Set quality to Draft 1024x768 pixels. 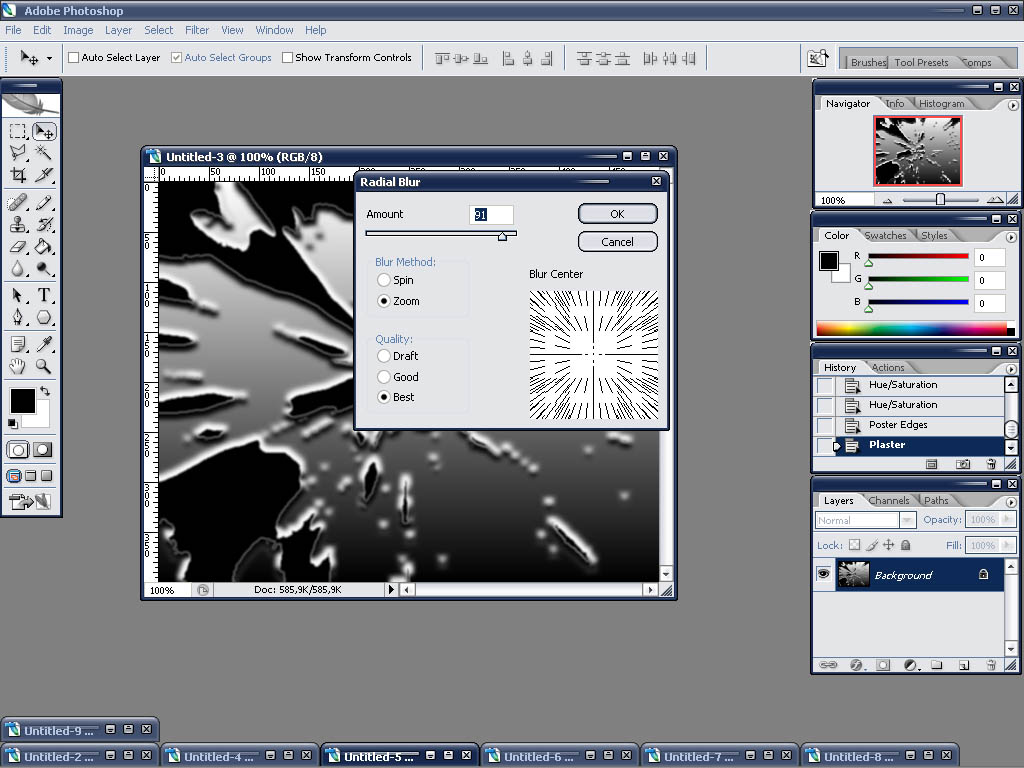pos(384,356)
